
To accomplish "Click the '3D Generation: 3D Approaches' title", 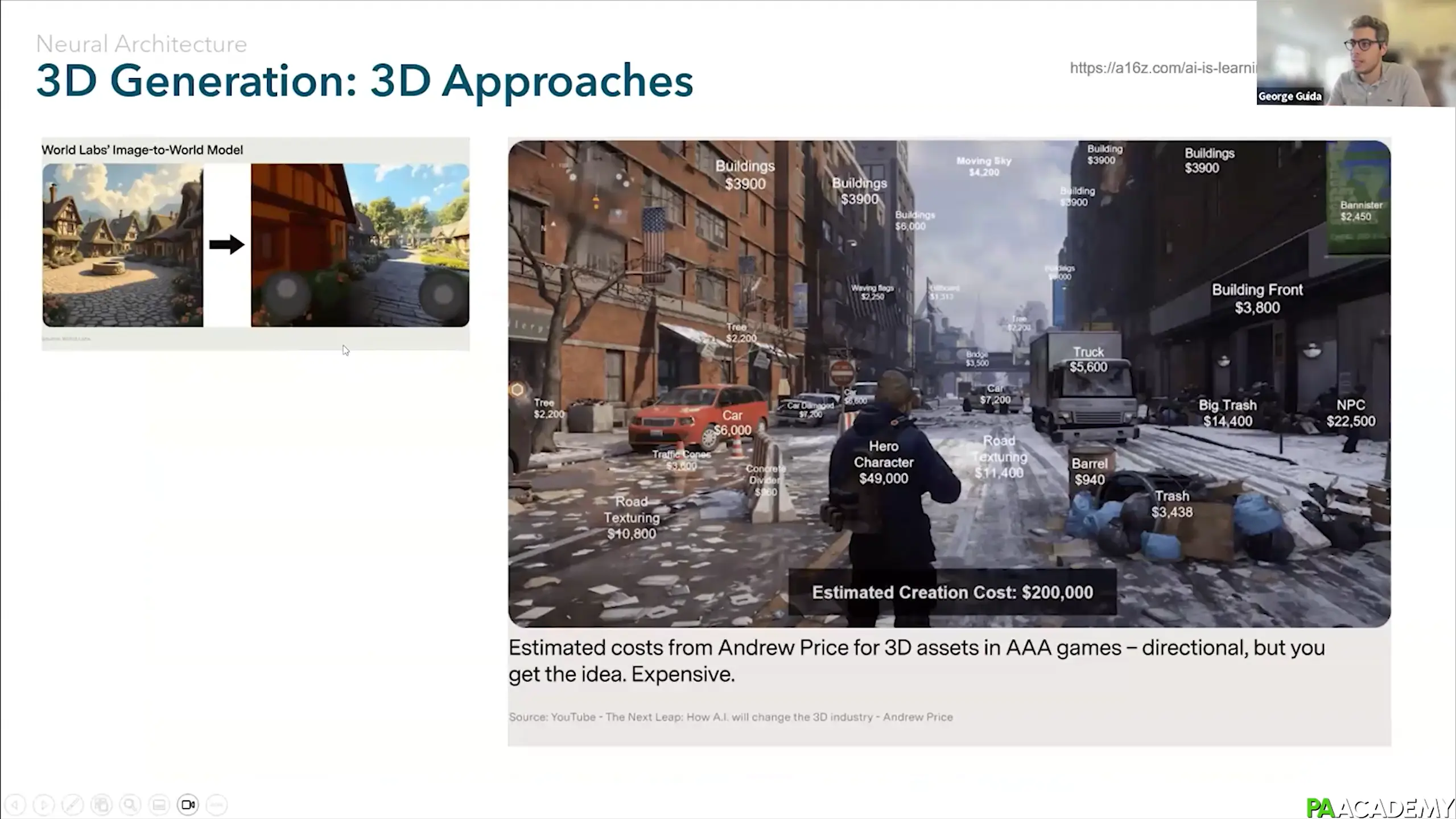I will coord(365,81).
